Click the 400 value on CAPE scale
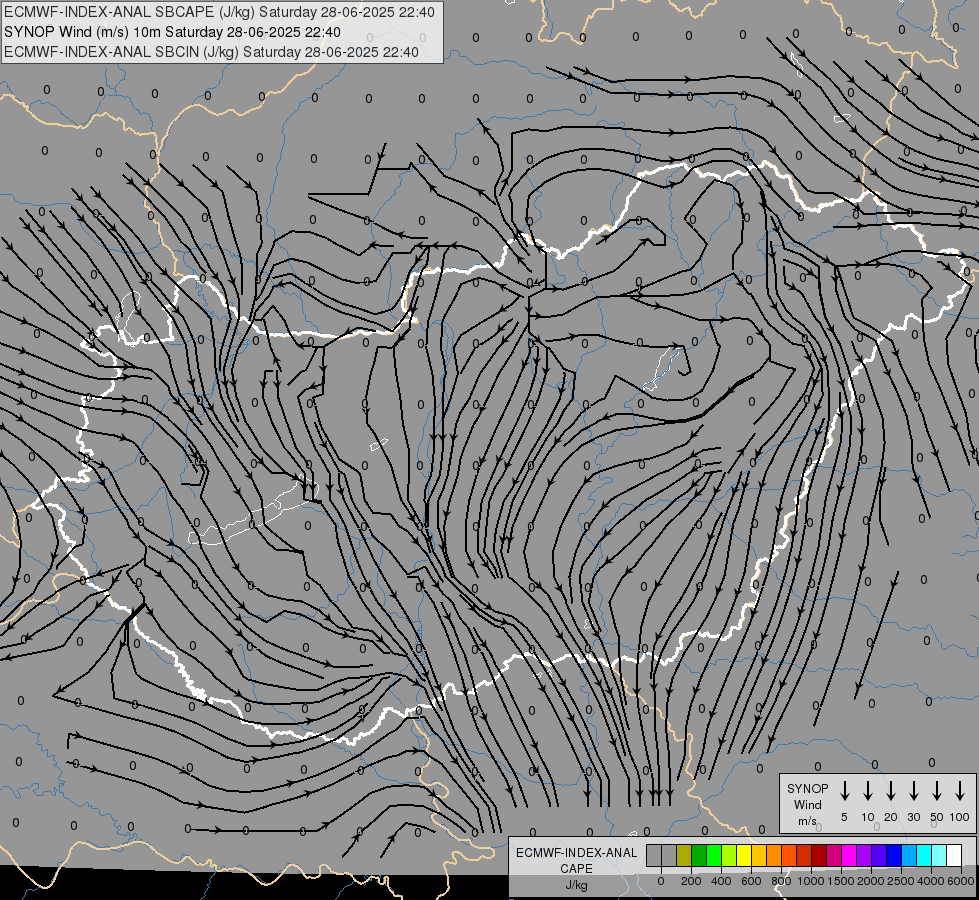Image resolution: width=979 pixels, height=900 pixels. [x=721, y=881]
